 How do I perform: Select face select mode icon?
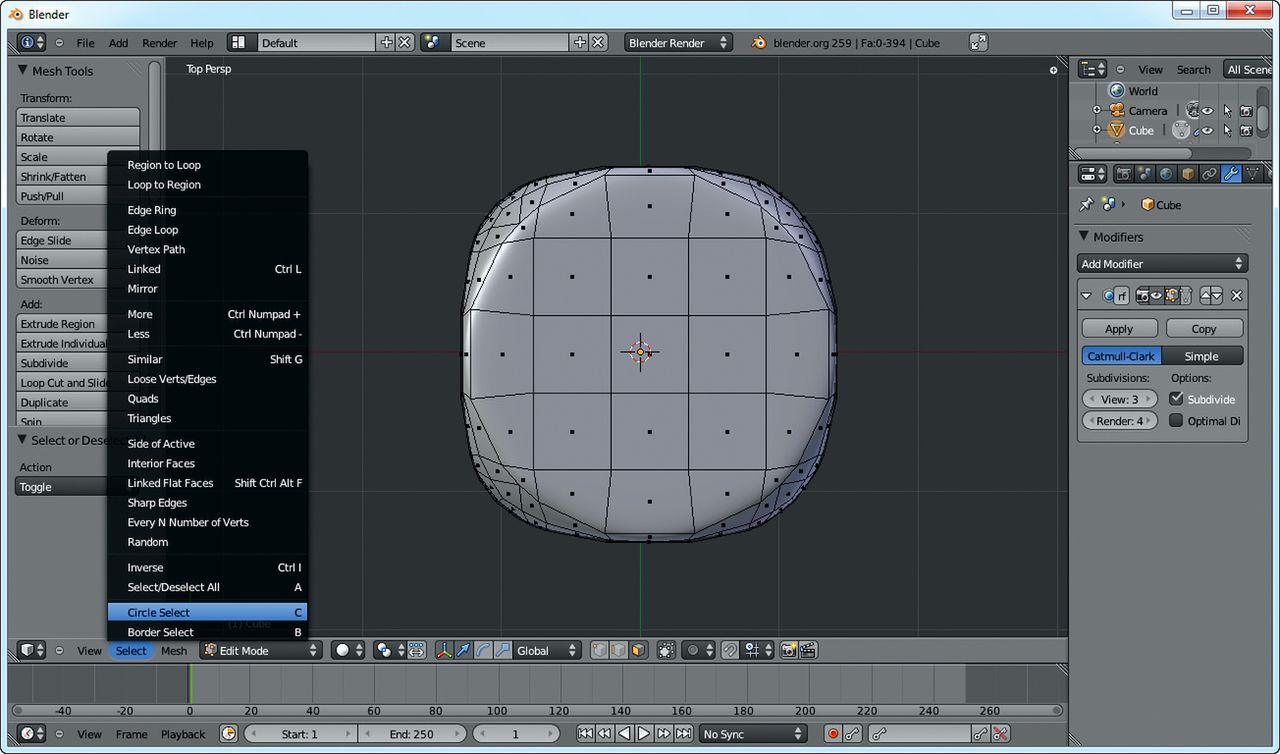pos(638,650)
